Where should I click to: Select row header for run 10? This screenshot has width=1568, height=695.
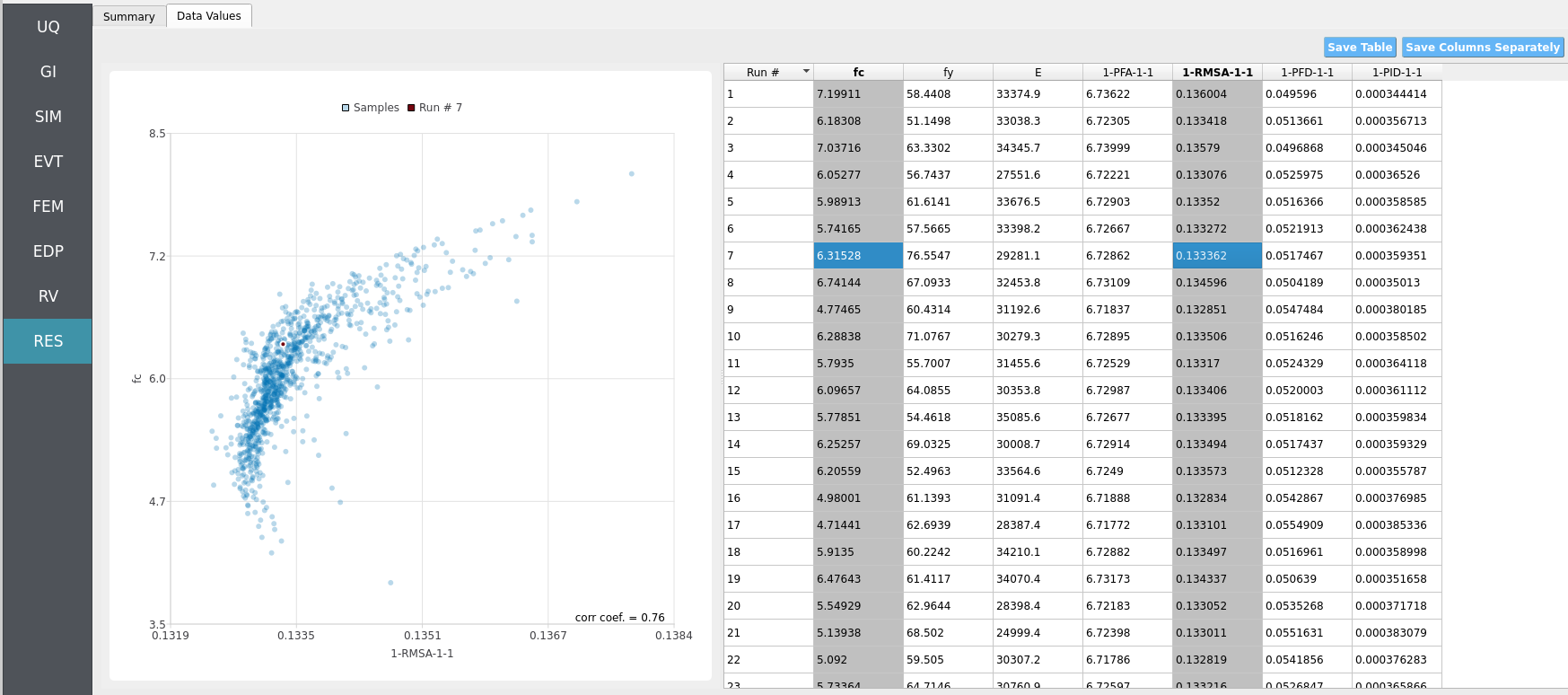click(x=768, y=336)
